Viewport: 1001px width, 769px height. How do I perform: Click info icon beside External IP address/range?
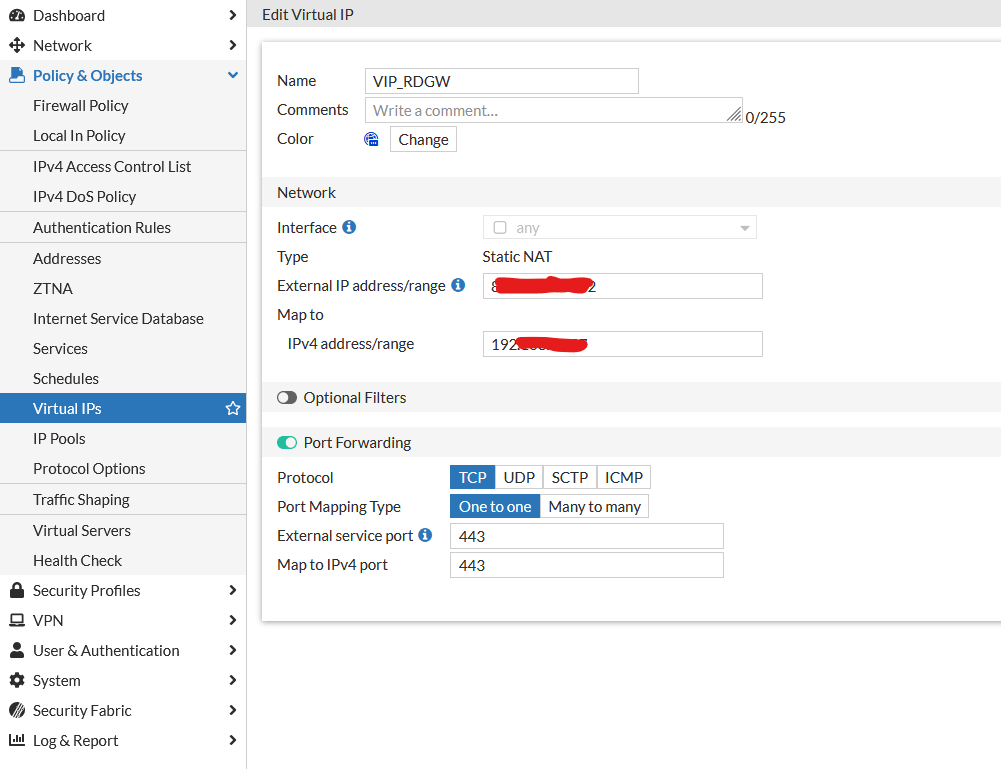click(x=458, y=285)
